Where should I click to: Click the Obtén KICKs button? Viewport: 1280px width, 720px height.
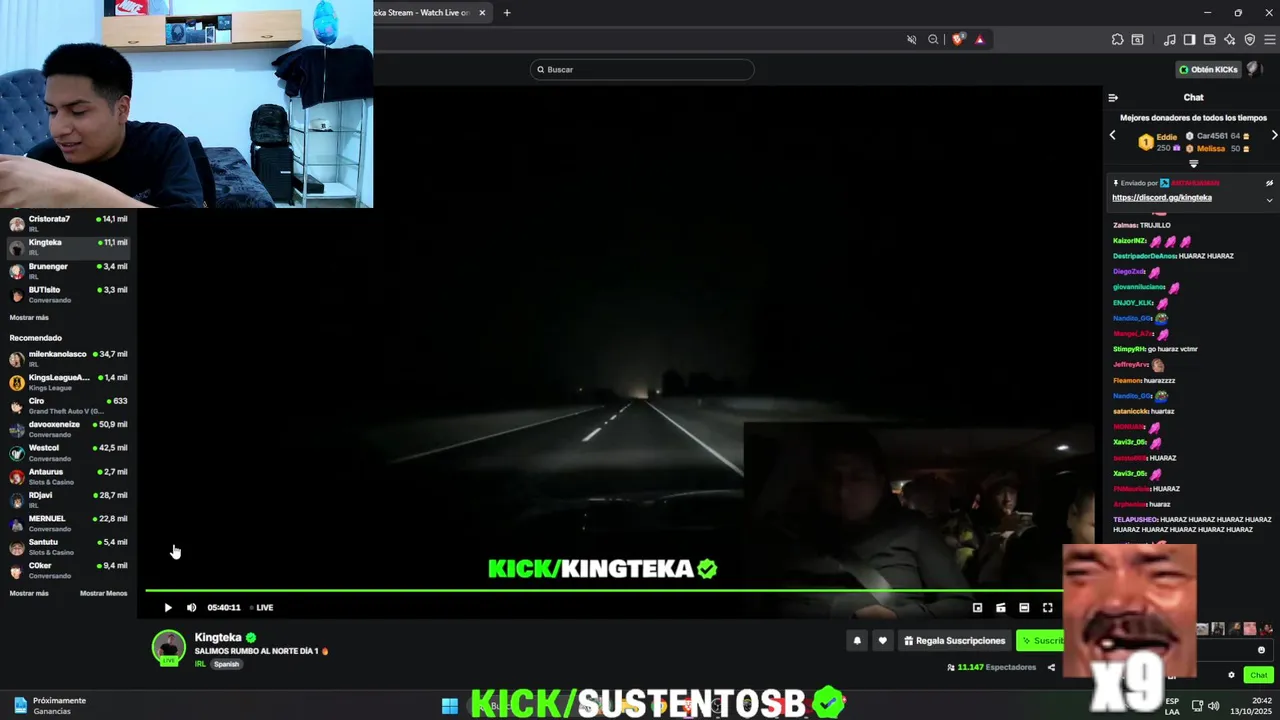click(x=1209, y=70)
